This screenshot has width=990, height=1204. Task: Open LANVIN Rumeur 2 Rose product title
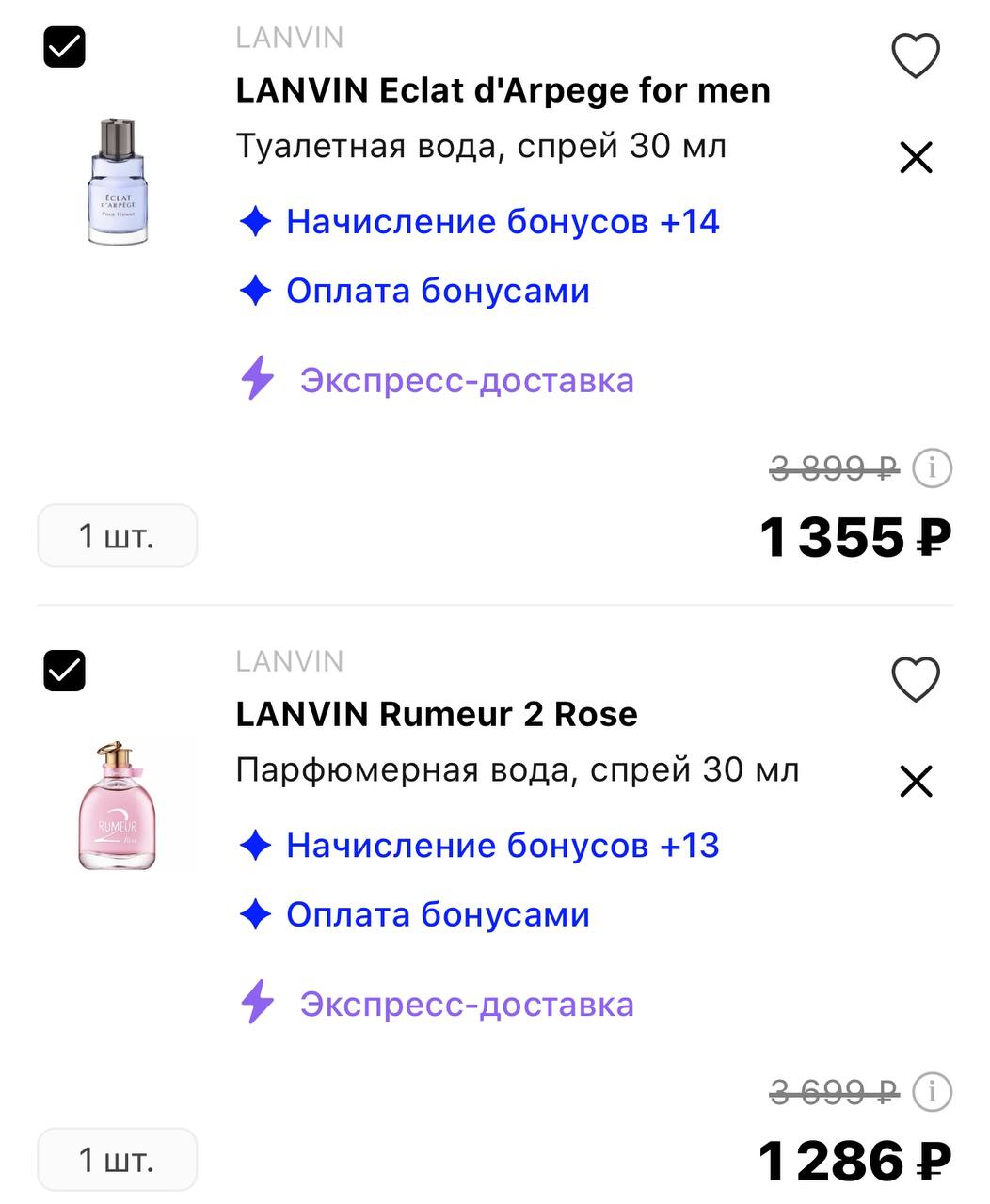[437, 714]
